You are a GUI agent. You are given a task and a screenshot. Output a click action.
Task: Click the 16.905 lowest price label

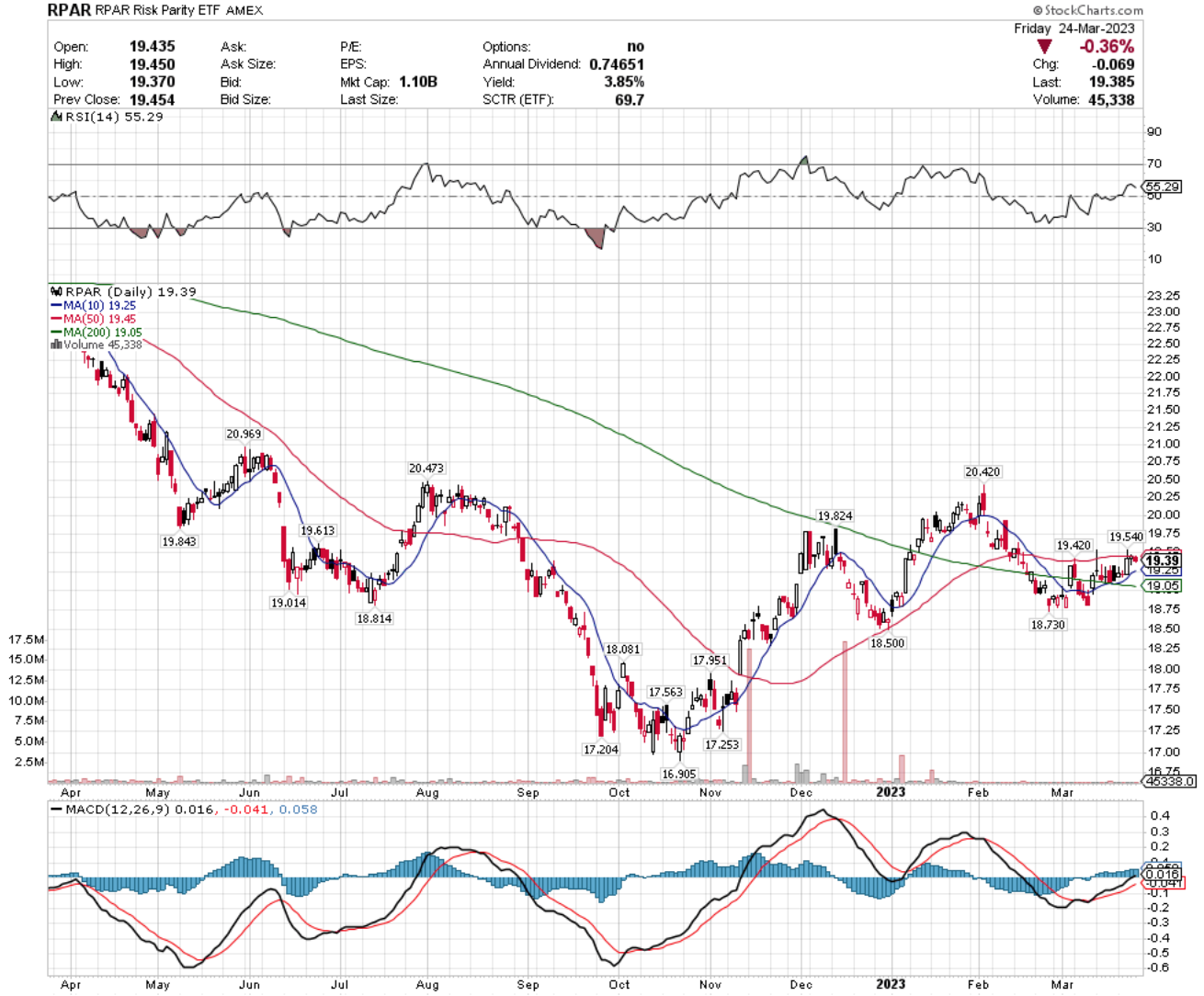pyautogui.click(x=679, y=774)
